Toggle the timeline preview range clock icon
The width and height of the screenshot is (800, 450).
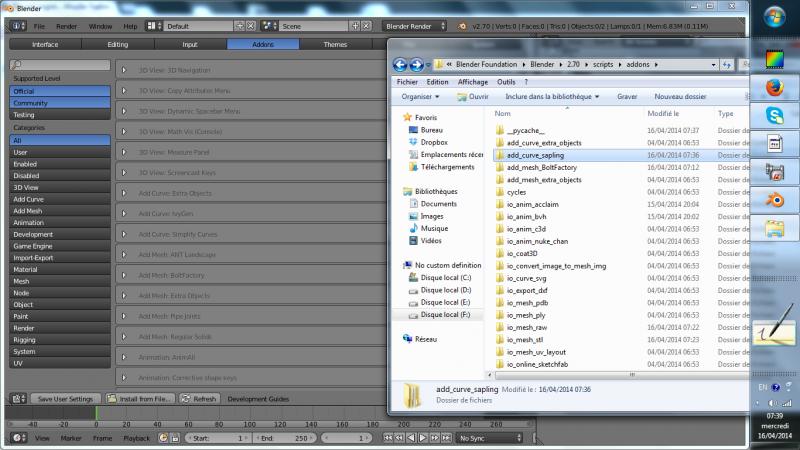pyautogui.click(x=163, y=438)
